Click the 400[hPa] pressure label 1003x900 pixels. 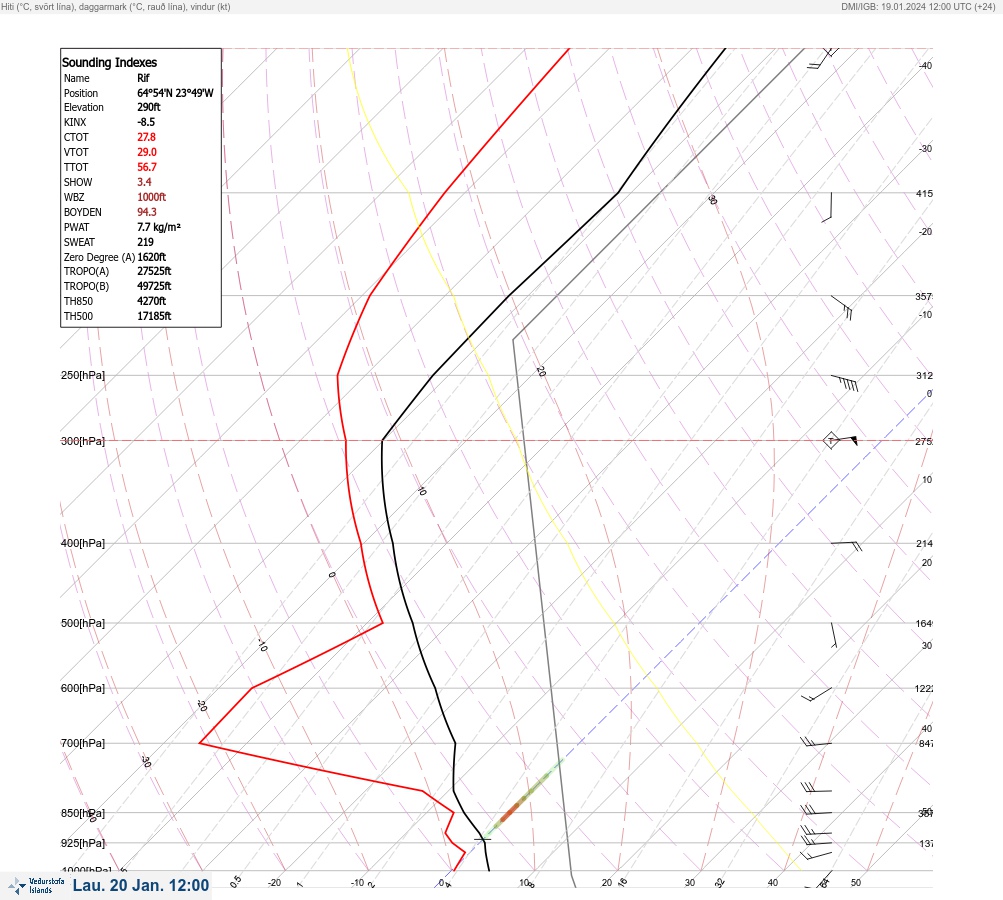pos(83,543)
